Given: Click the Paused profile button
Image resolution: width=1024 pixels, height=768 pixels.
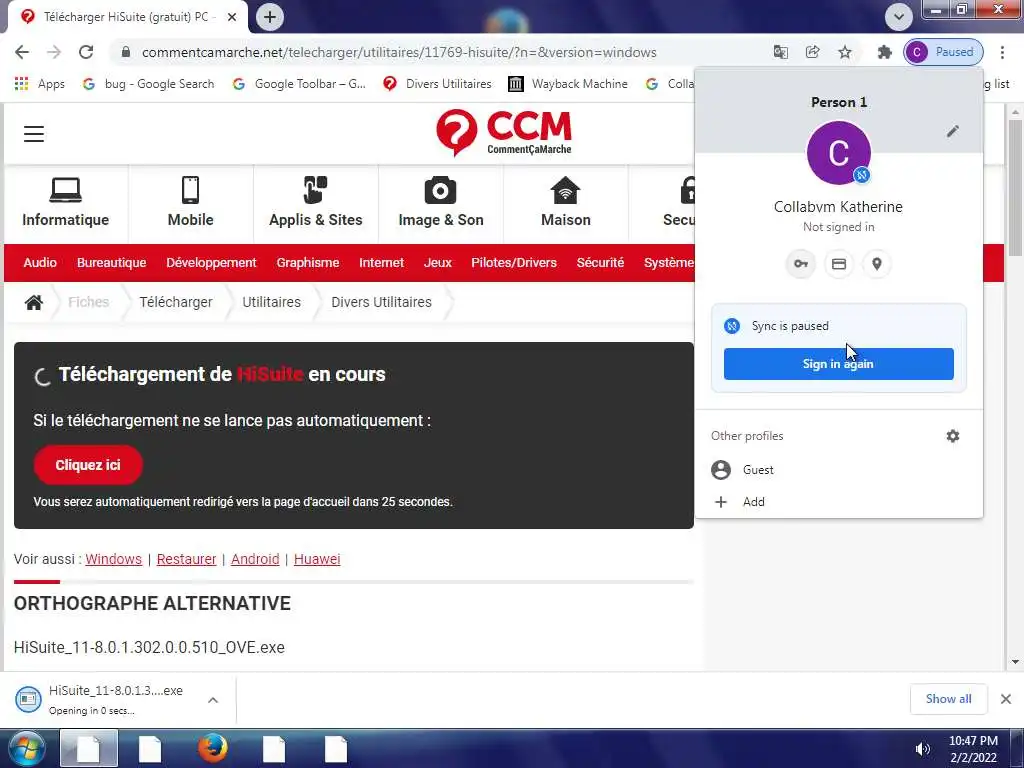Looking at the screenshot, I should tap(943, 52).
